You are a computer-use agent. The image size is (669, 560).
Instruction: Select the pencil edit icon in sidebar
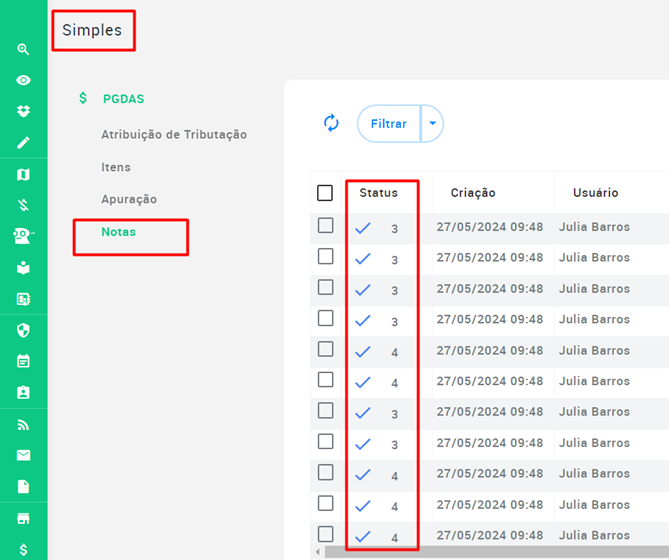(x=23, y=142)
